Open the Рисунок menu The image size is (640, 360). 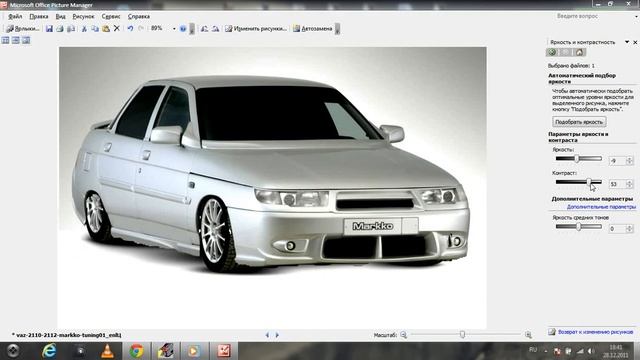coord(83,16)
